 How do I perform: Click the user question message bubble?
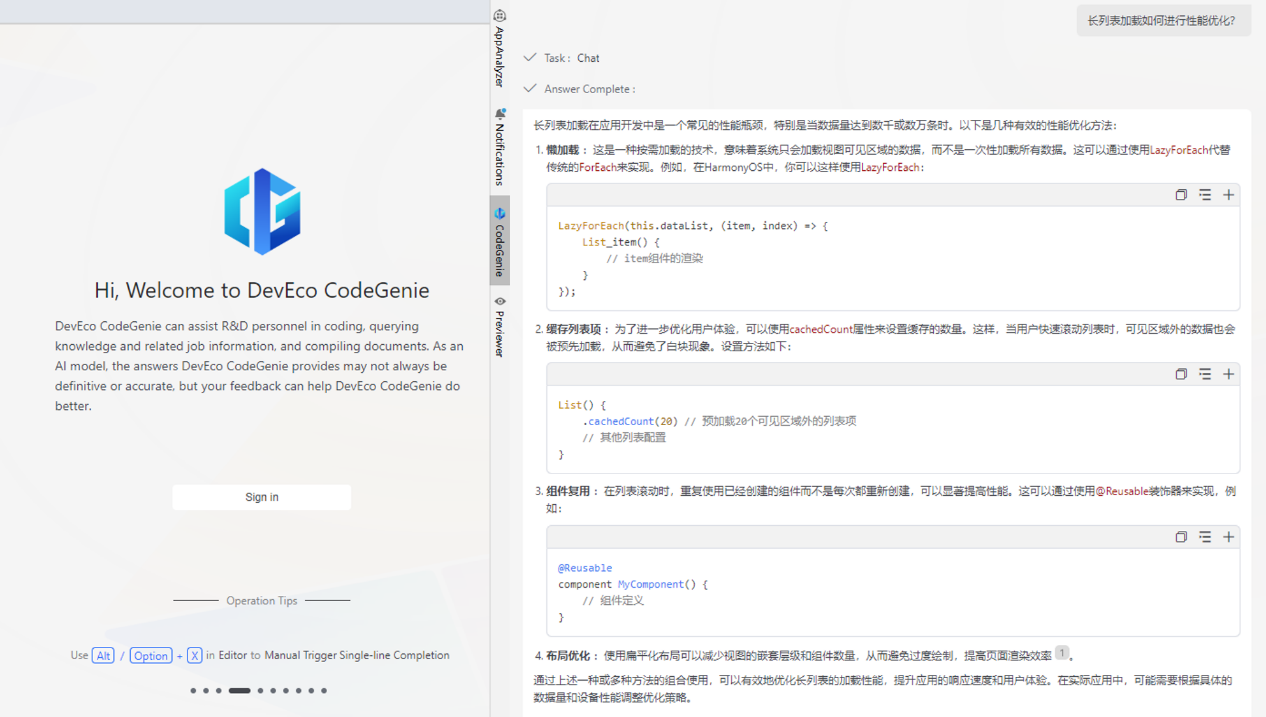pos(1162,21)
